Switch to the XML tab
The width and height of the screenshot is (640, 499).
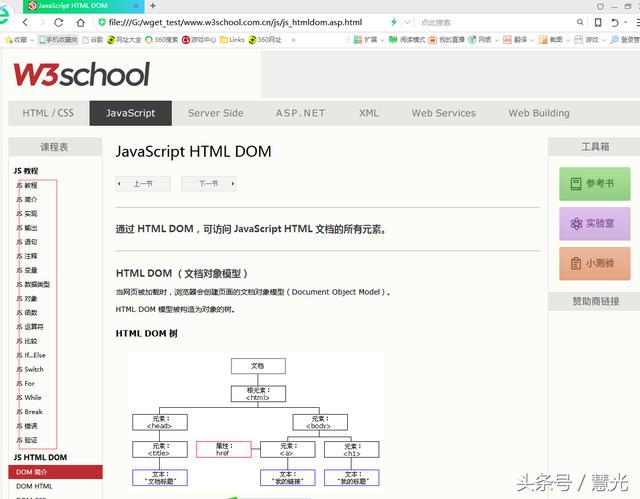[369, 113]
